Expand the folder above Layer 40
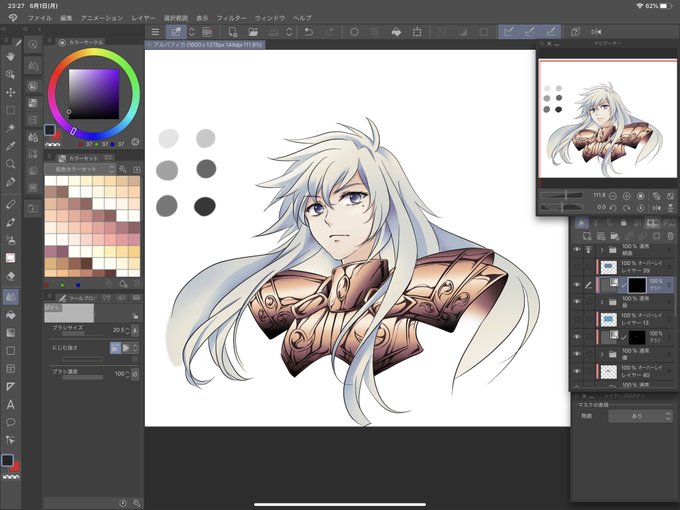 click(602, 354)
